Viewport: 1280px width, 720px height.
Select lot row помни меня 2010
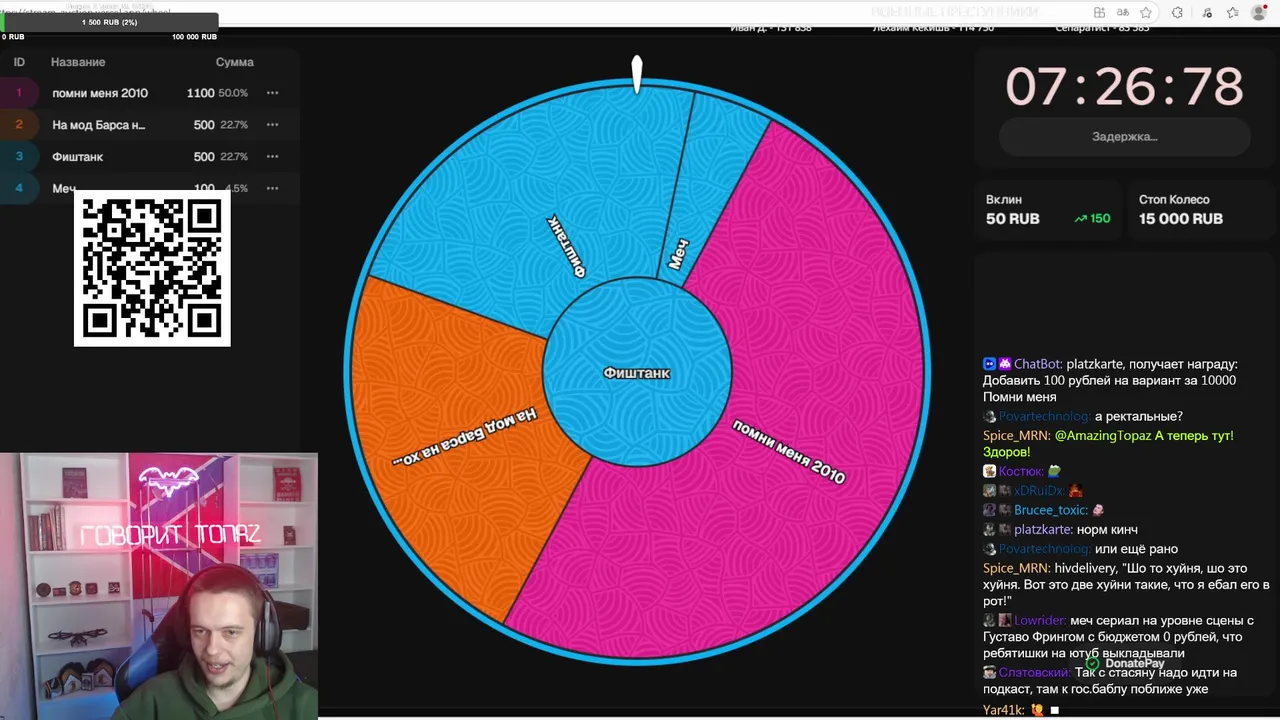click(x=150, y=93)
